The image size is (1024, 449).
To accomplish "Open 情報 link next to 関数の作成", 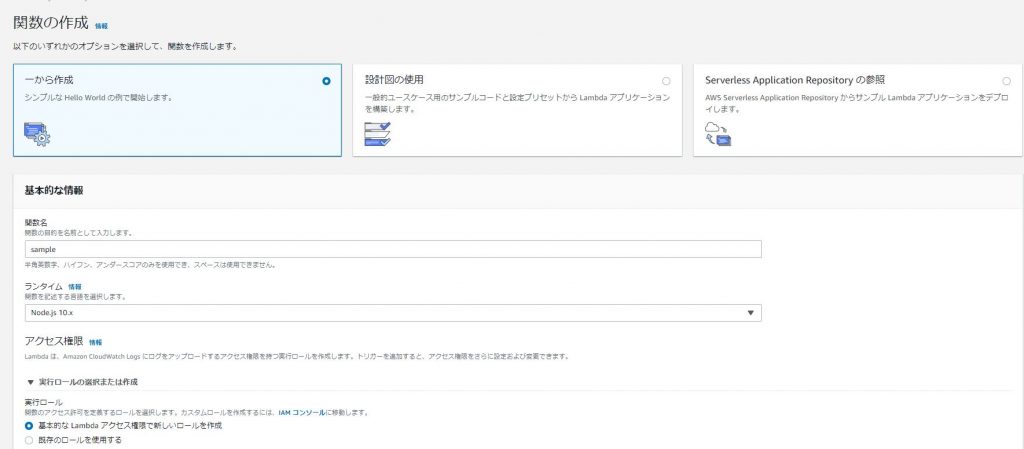I will coord(101,26).
